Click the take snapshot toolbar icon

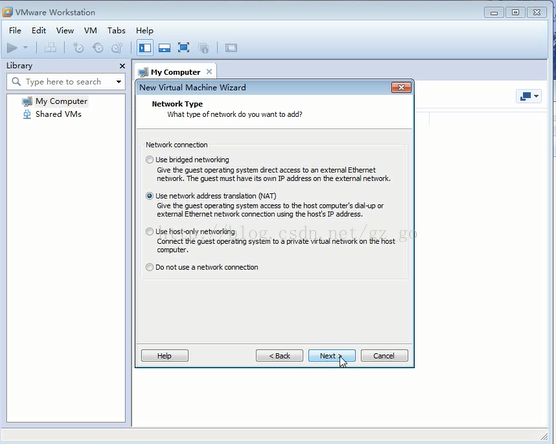[78, 48]
